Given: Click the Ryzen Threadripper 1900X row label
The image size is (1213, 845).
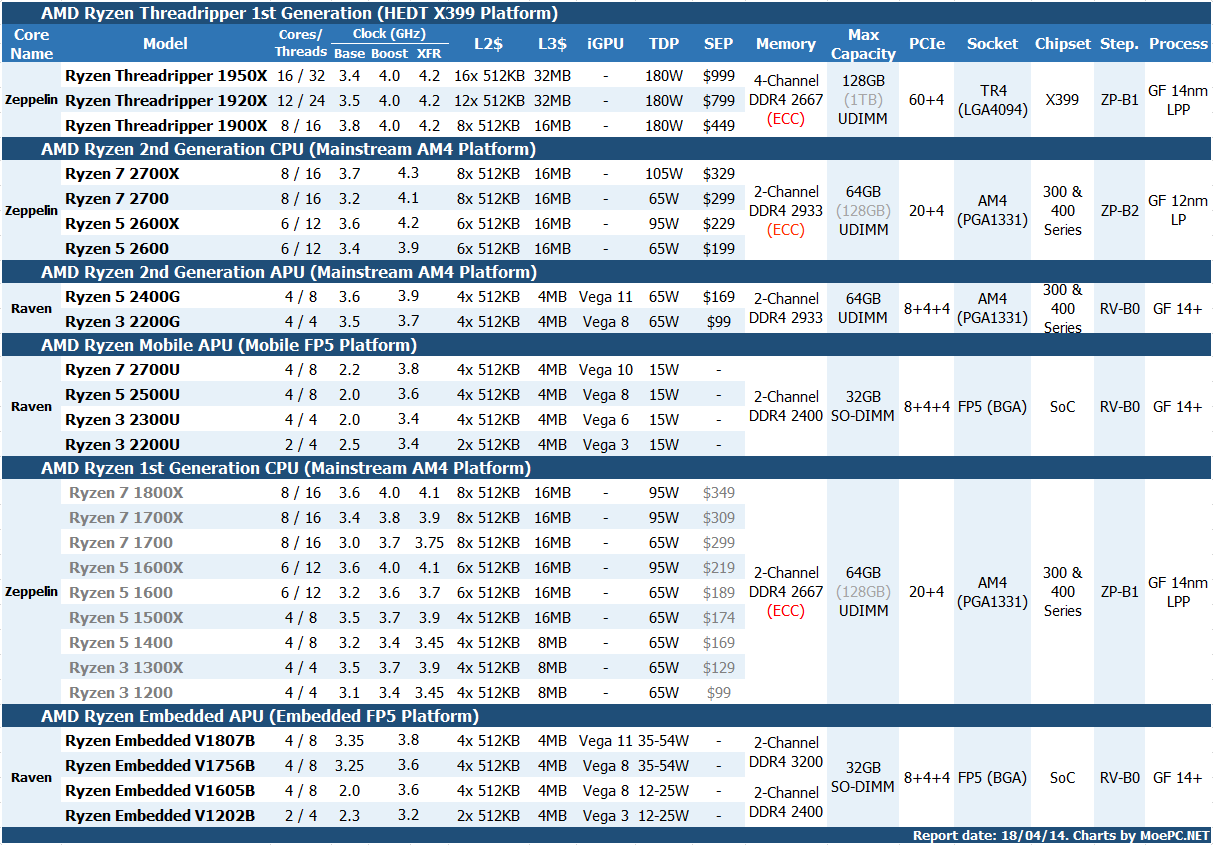Looking at the screenshot, I should (166, 126).
